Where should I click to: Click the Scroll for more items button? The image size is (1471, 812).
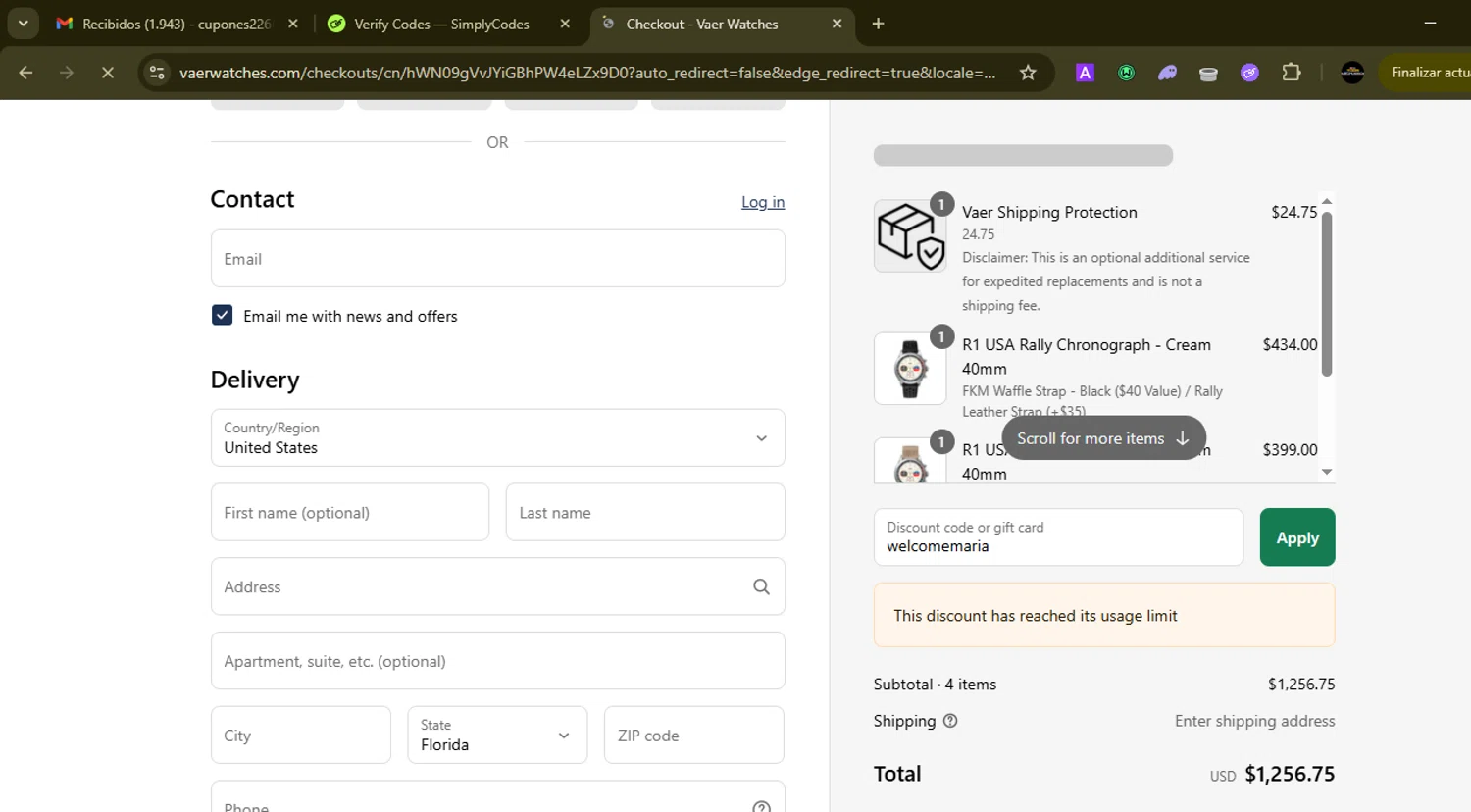(1103, 438)
